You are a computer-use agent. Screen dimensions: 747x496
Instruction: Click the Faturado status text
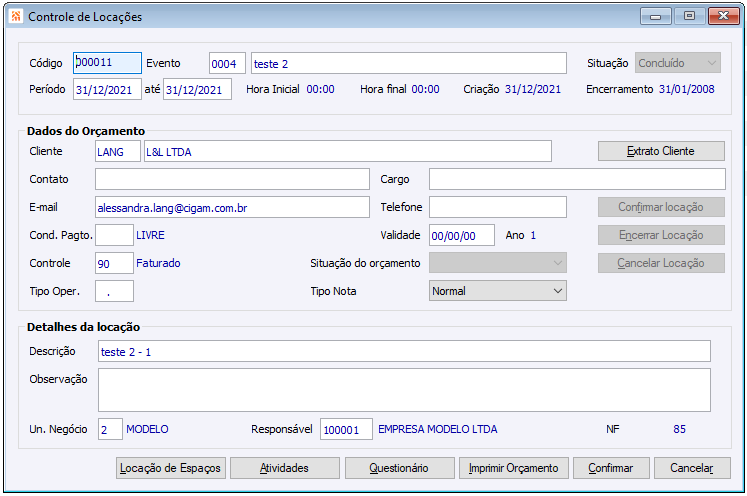pos(158,263)
